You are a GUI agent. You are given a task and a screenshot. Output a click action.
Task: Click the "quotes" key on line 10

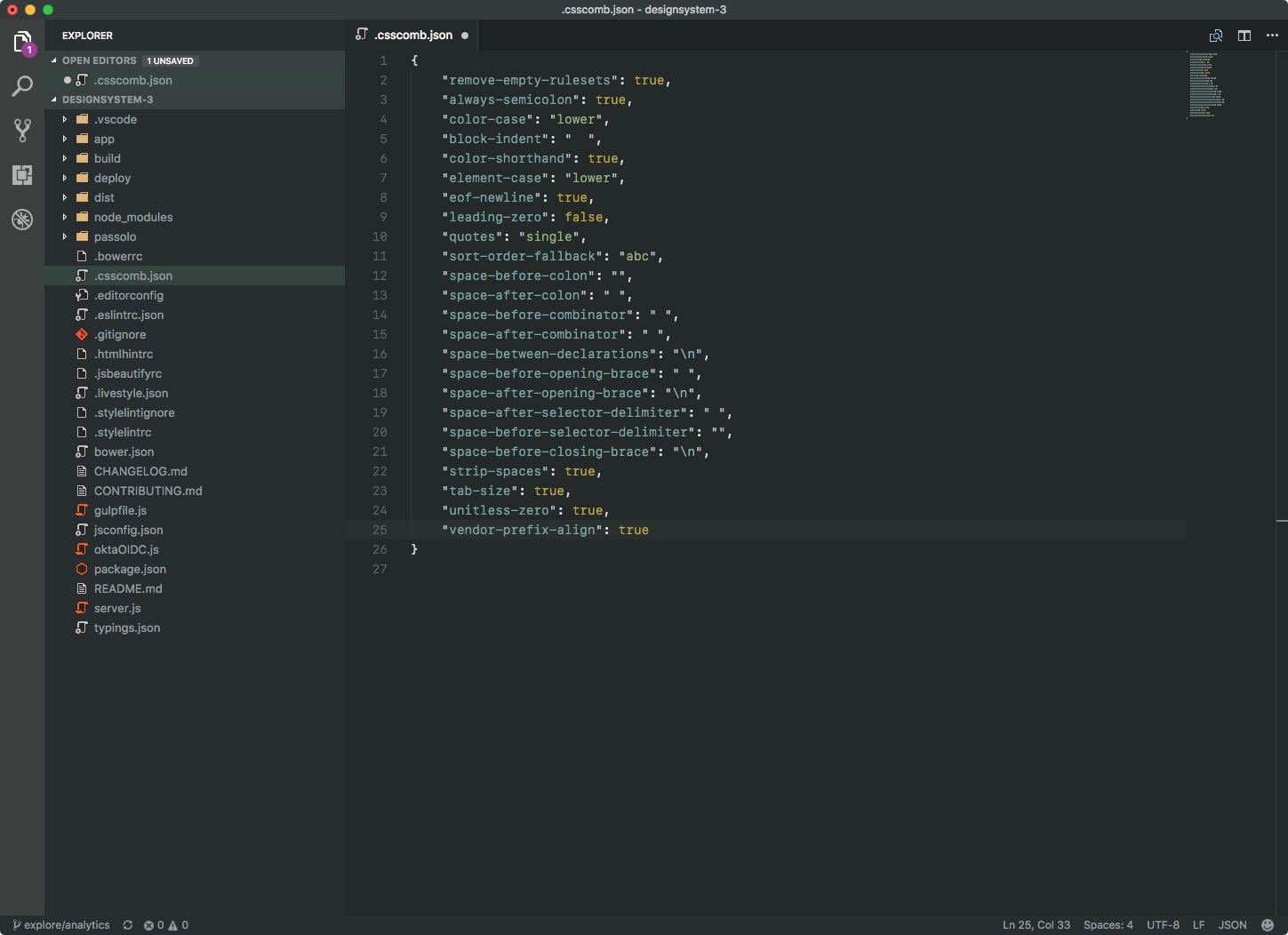(x=472, y=236)
